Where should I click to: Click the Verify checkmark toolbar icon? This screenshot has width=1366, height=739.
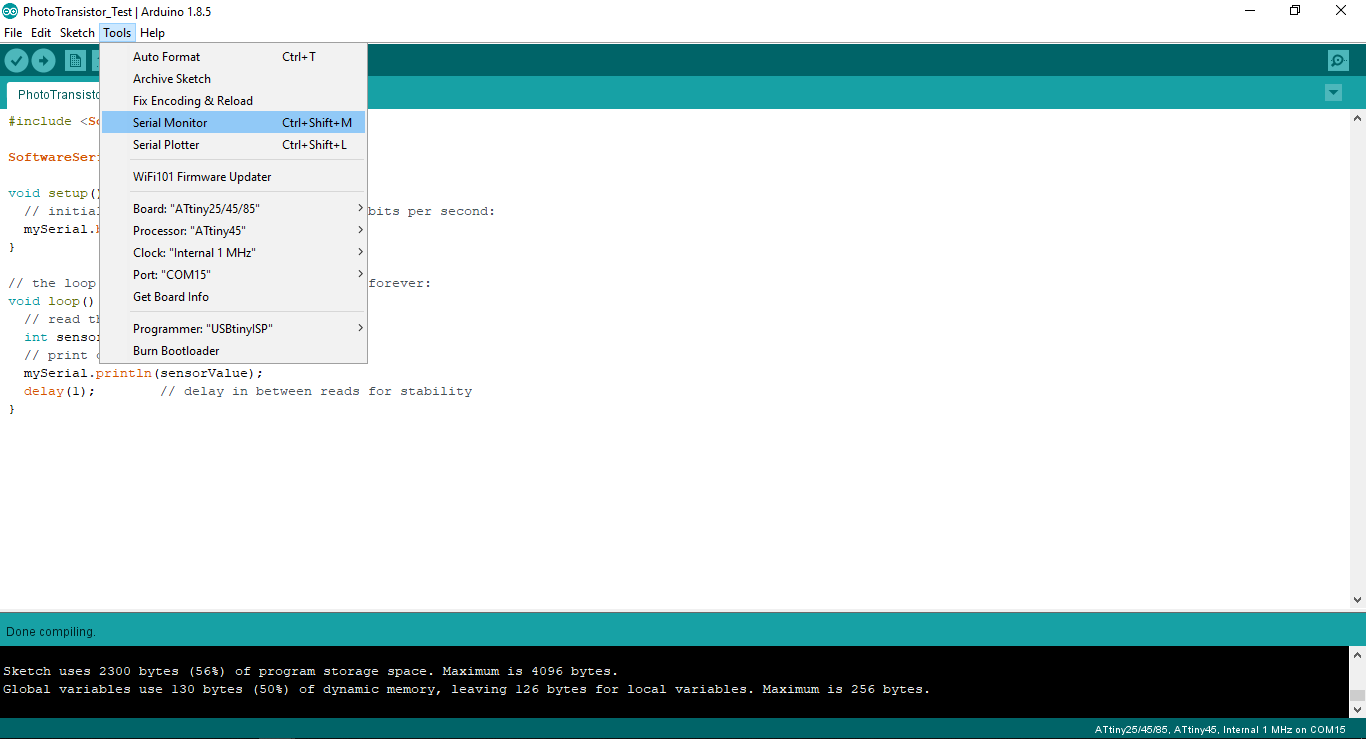16,61
